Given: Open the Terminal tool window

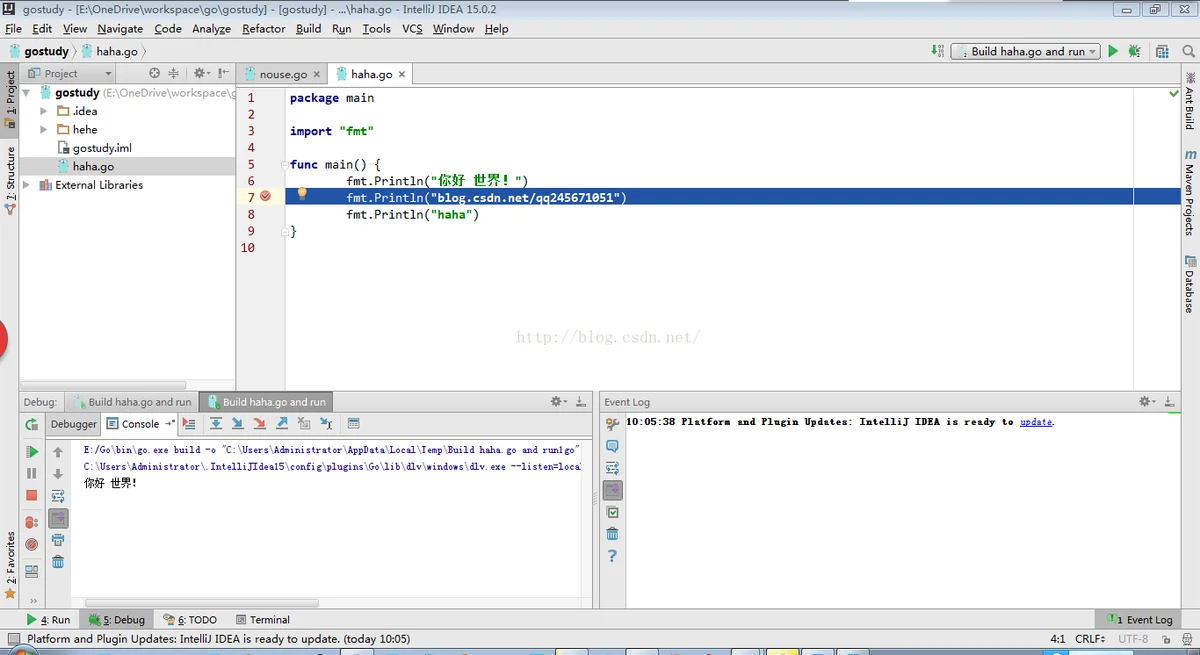Looking at the screenshot, I should pos(262,620).
